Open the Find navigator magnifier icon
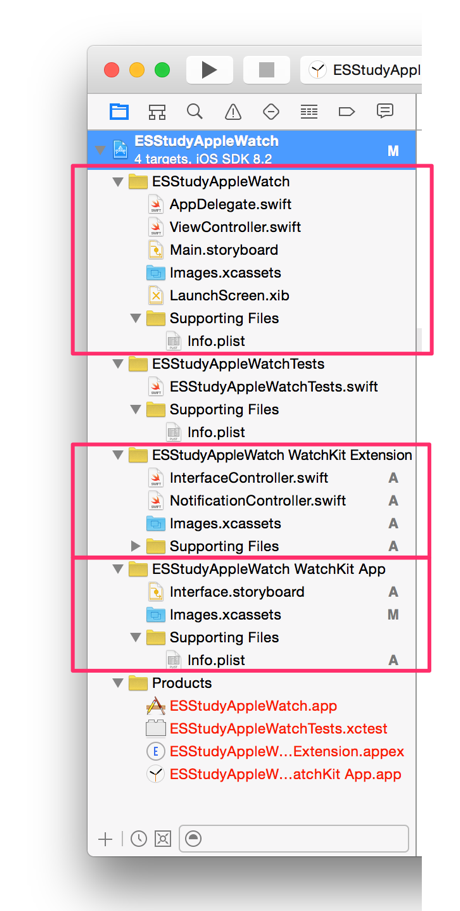460x911 pixels. (x=195, y=111)
